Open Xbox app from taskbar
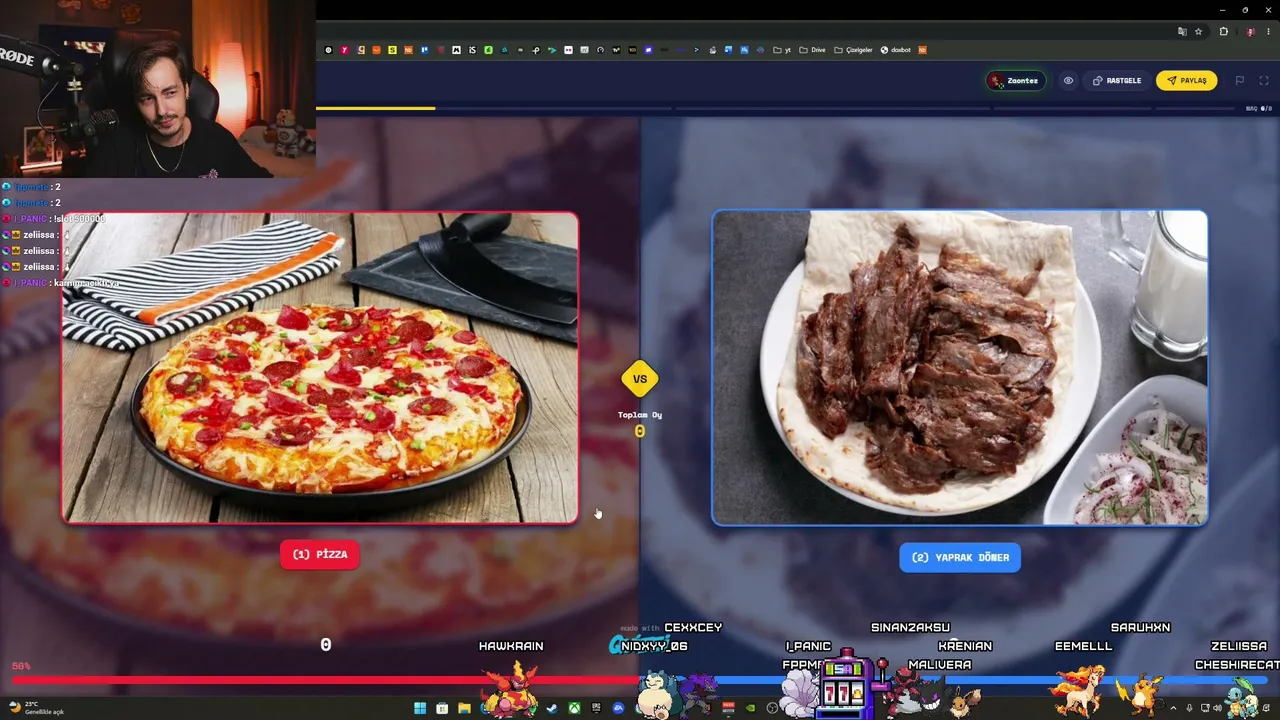The width and height of the screenshot is (1280, 720). click(x=574, y=708)
